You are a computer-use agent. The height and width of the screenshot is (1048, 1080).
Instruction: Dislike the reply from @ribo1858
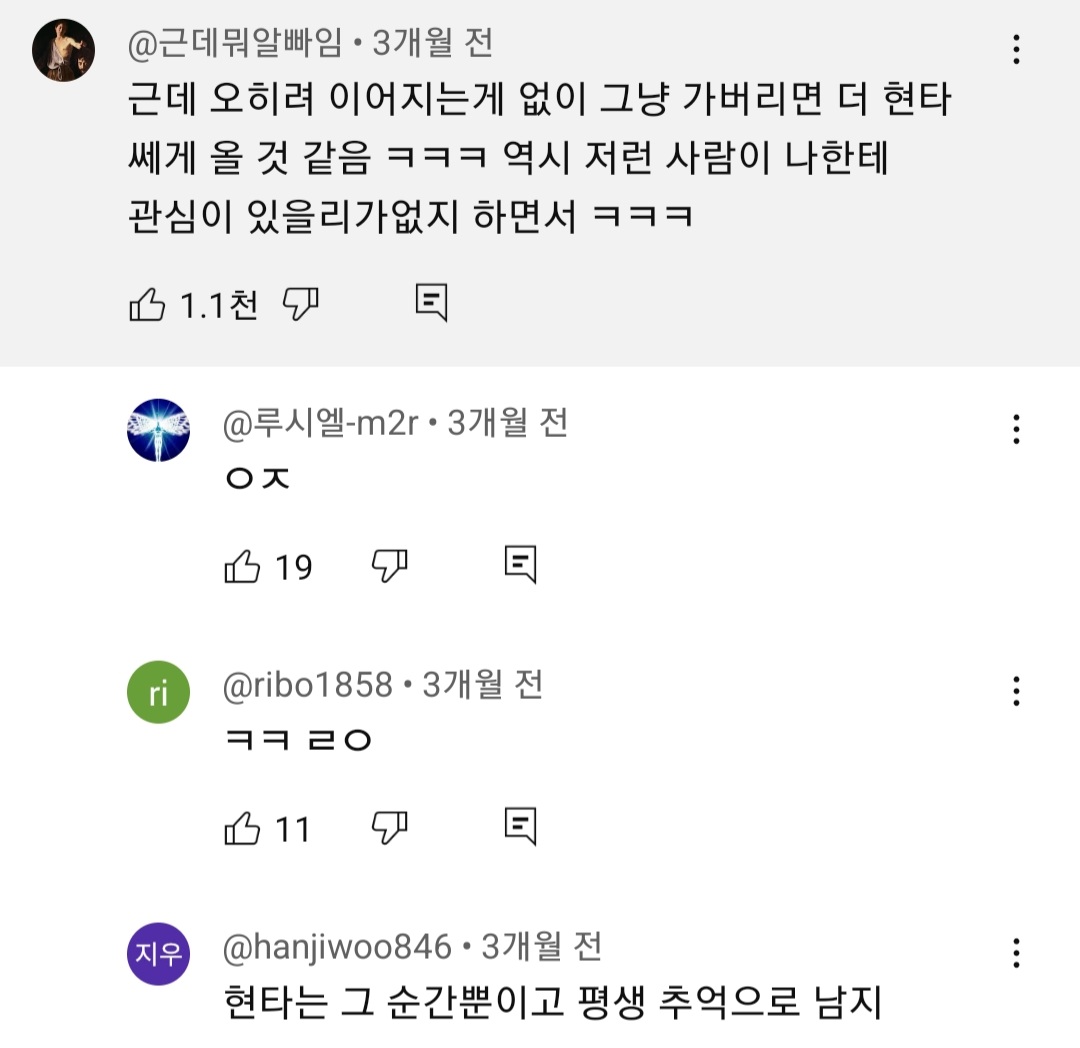(389, 829)
